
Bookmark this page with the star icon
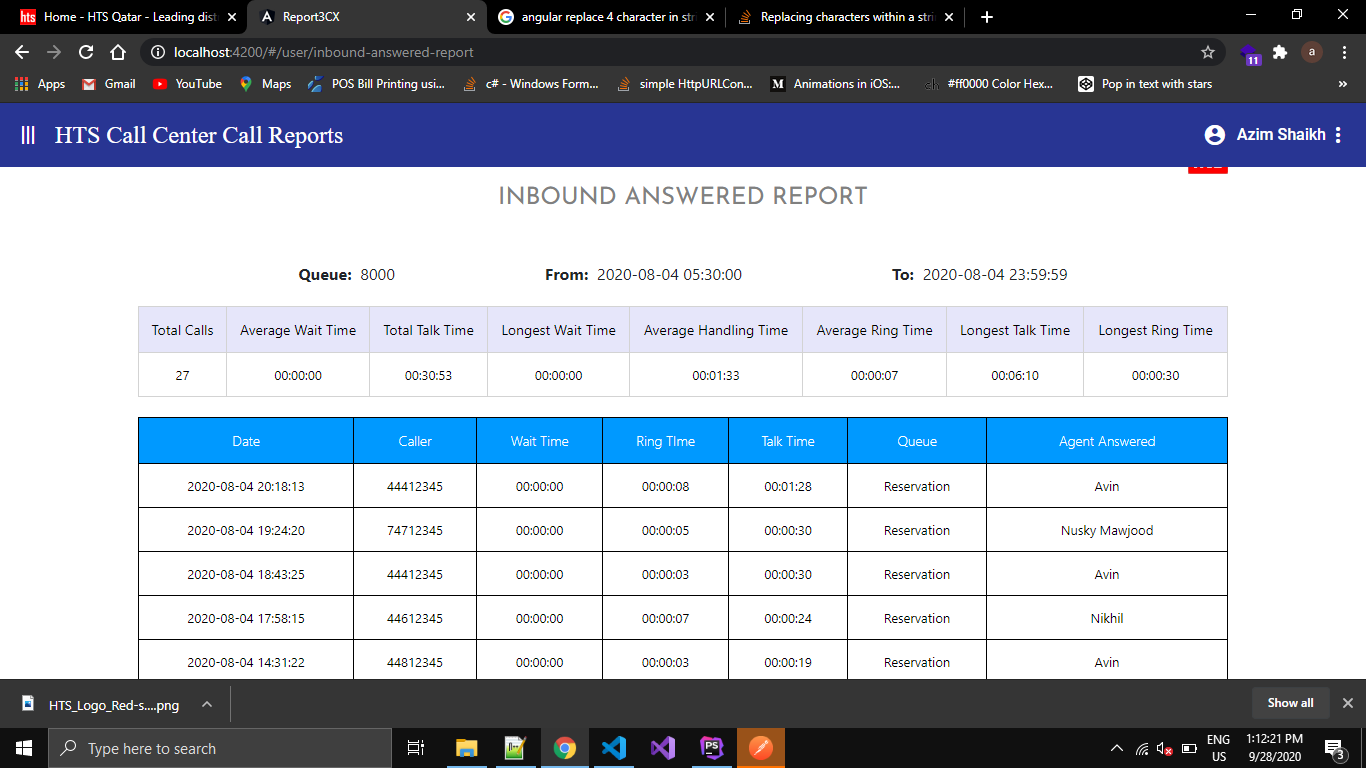pyautogui.click(x=1208, y=52)
